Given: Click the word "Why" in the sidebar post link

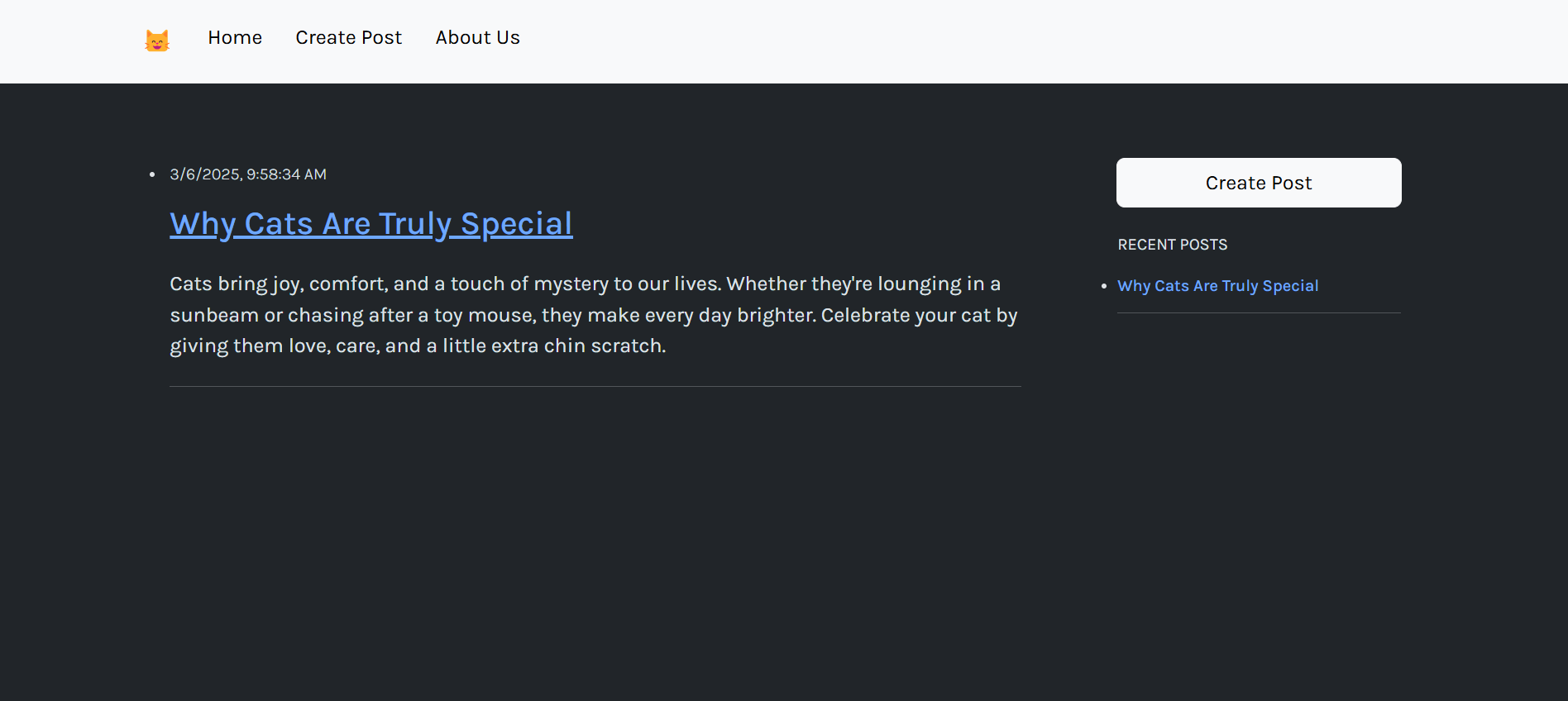Looking at the screenshot, I should pyautogui.click(x=1134, y=286).
